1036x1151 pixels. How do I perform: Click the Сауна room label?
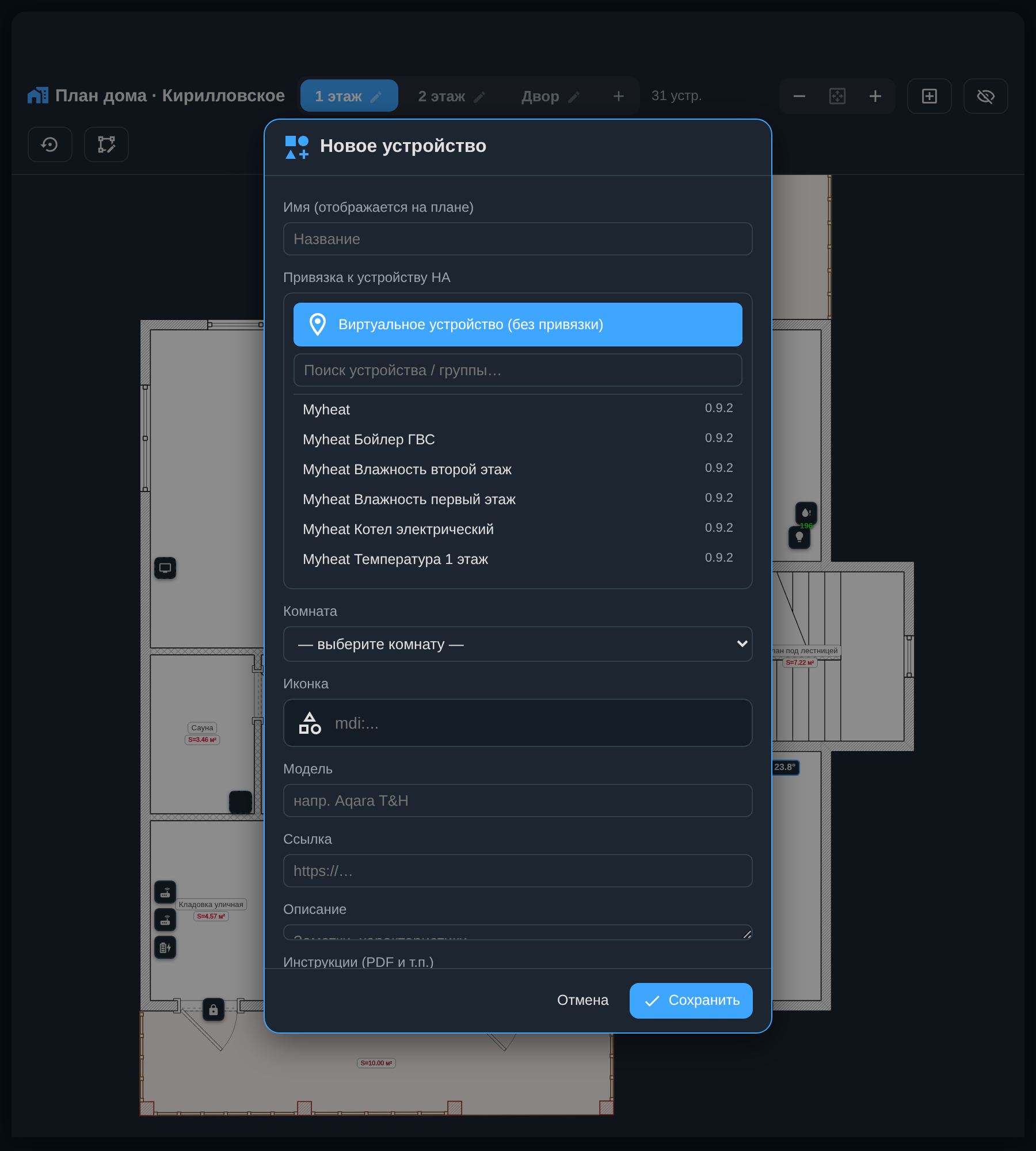tap(202, 728)
